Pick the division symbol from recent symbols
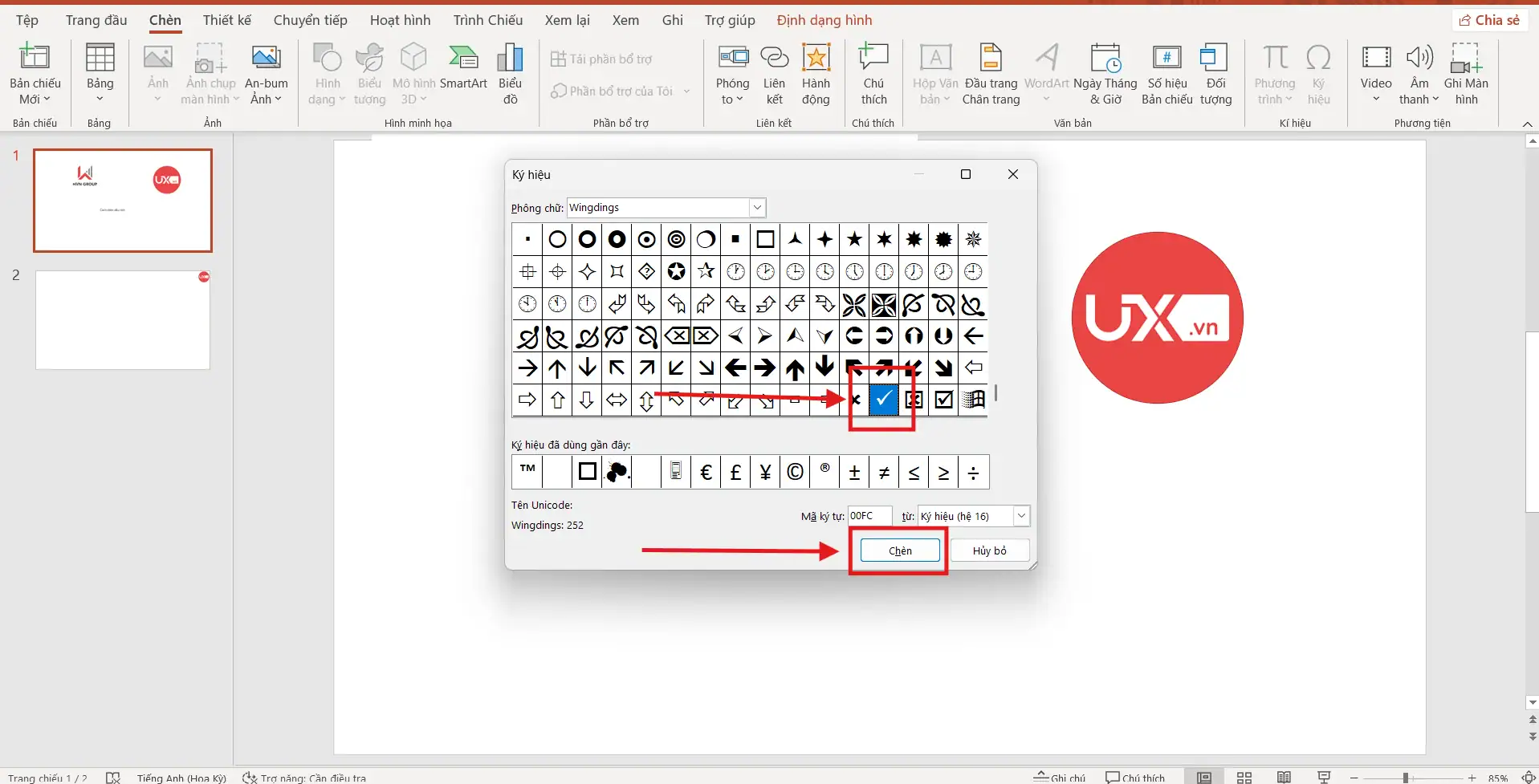Image resolution: width=1539 pixels, height=784 pixels. coord(973,472)
